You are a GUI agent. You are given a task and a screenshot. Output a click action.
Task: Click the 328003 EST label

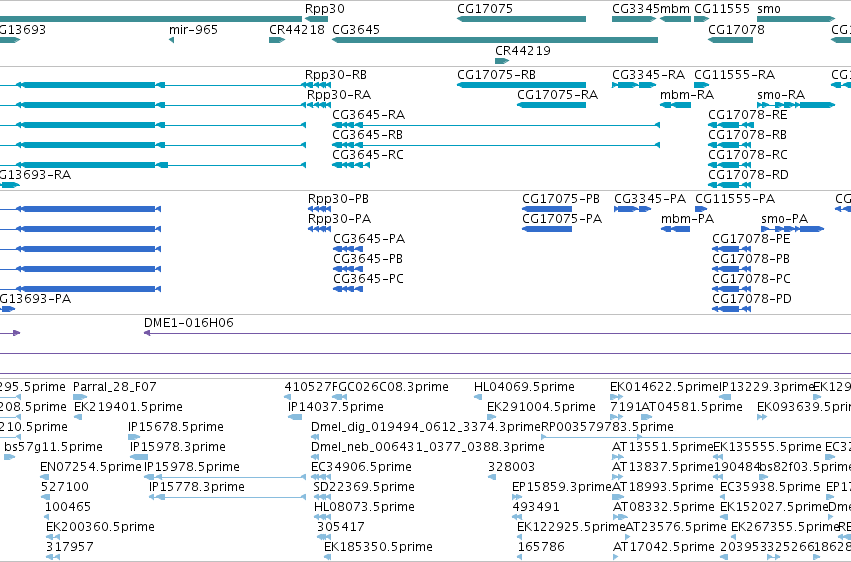[x=511, y=468]
